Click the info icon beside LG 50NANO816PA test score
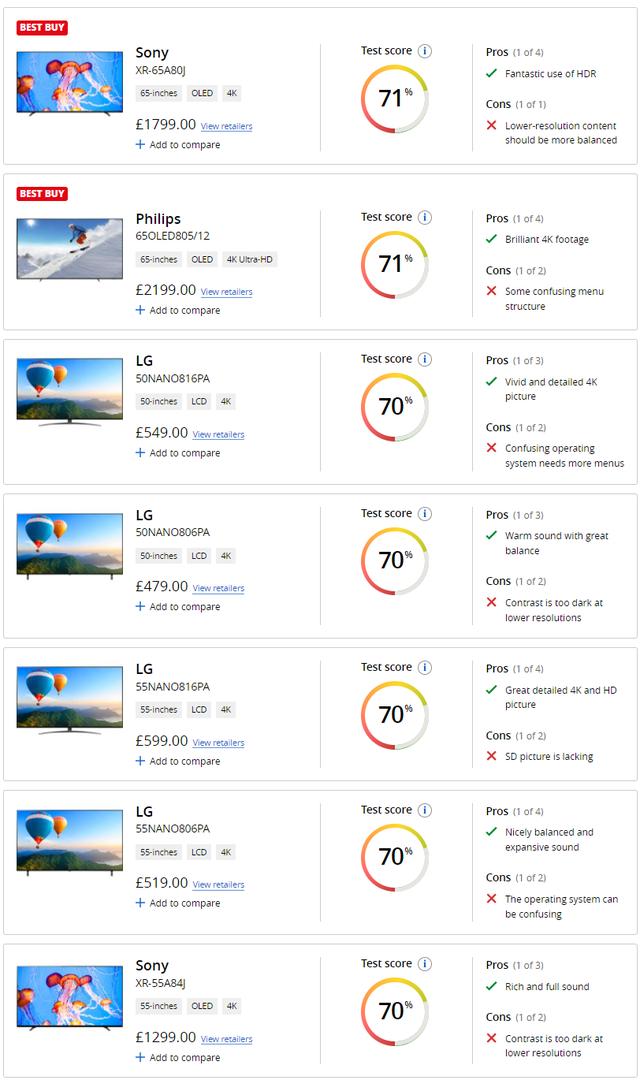Viewport: 640px width, 1080px height. [x=425, y=360]
